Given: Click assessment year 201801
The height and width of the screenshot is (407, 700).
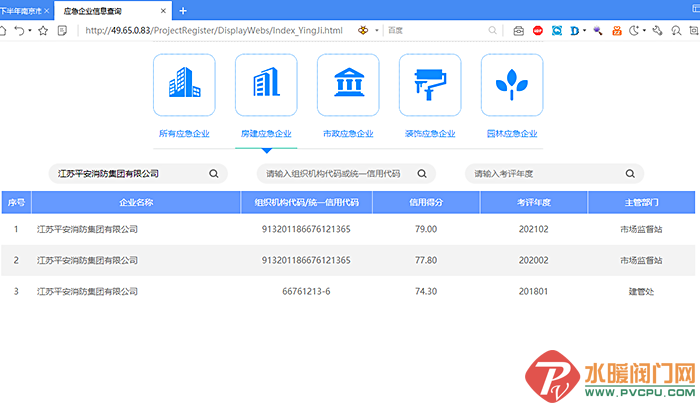Looking at the screenshot, I should pyautogui.click(x=533, y=291).
